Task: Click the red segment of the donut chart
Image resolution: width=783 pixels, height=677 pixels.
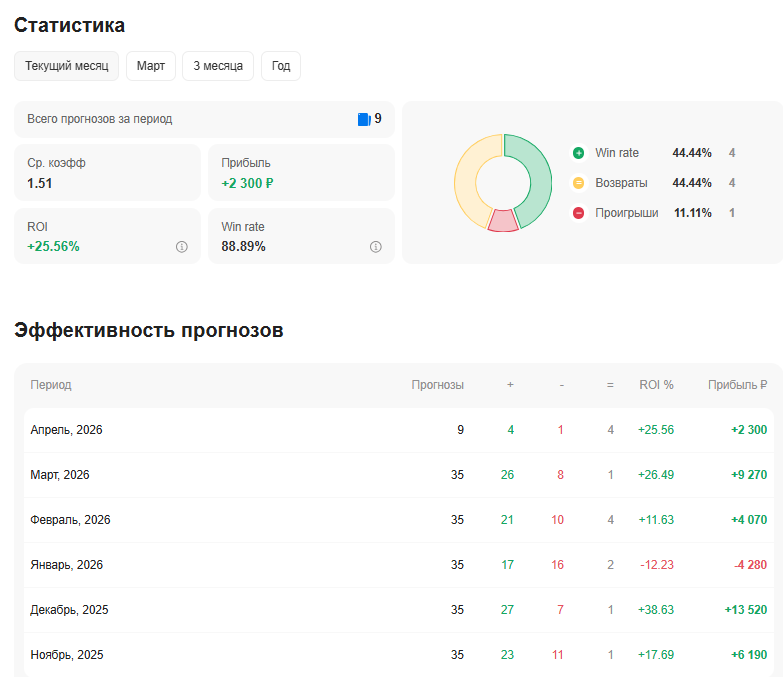Action: click(x=503, y=221)
